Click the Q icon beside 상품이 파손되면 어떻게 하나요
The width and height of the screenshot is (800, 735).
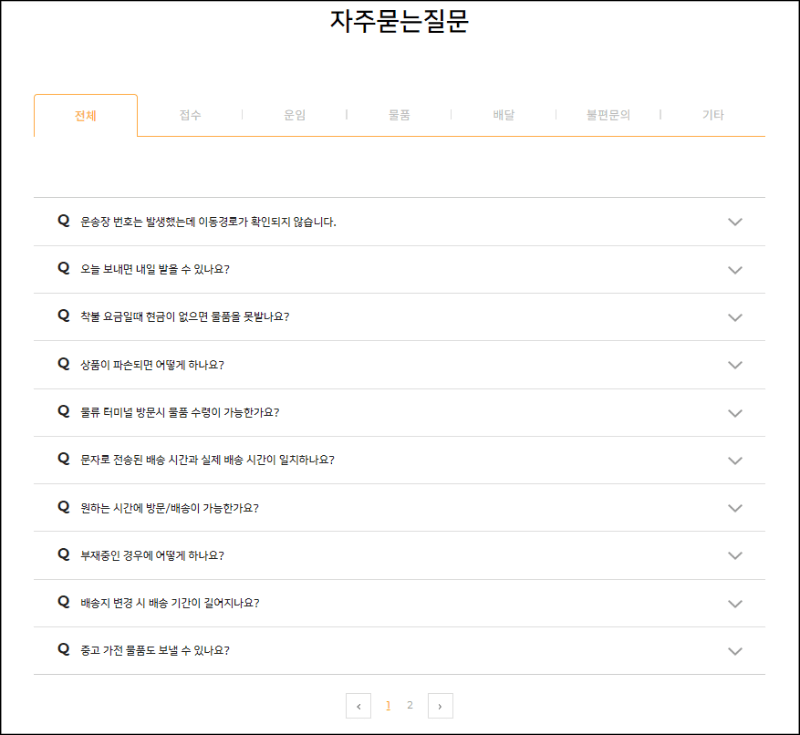point(62,365)
